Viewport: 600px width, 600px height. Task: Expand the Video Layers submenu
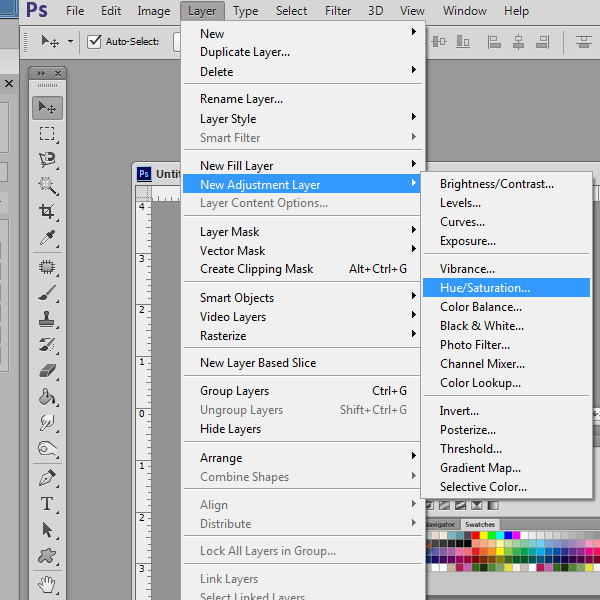coord(414,315)
